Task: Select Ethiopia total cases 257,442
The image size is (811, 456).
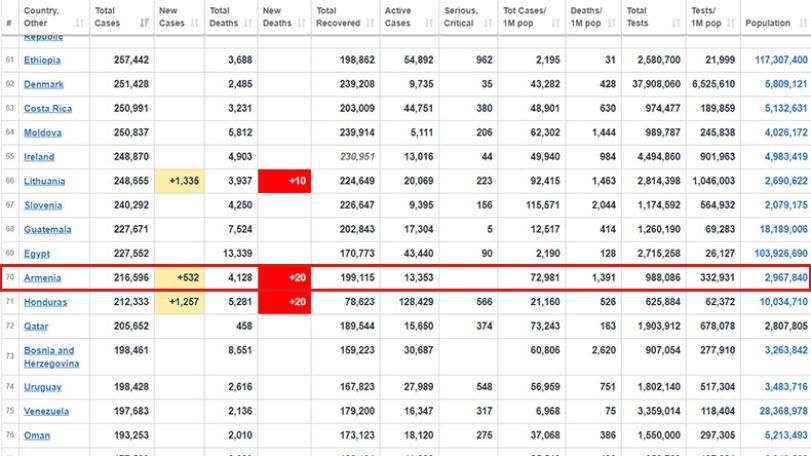Action: (131, 60)
